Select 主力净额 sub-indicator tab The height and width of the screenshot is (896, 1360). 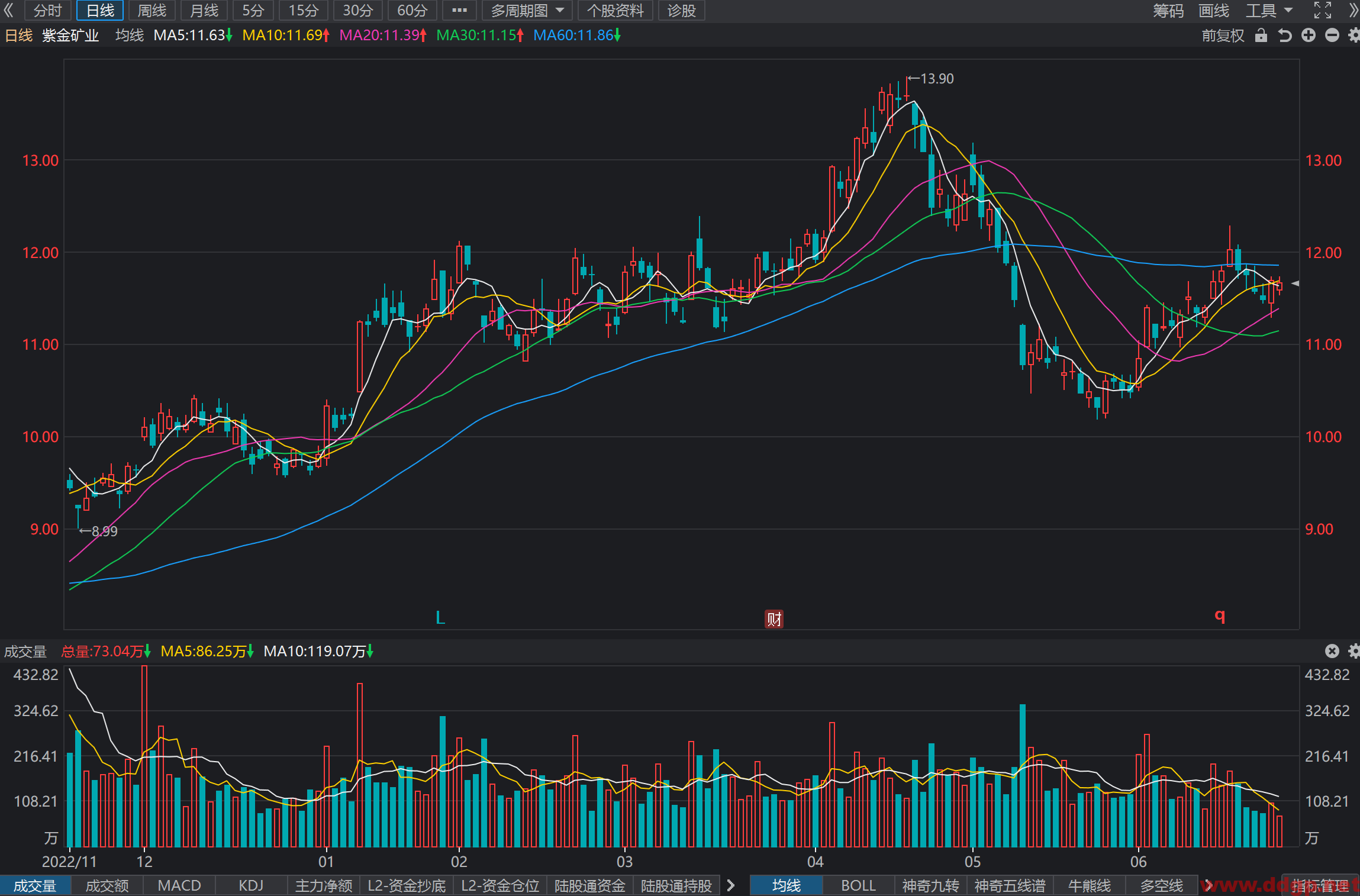coord(324,885)
